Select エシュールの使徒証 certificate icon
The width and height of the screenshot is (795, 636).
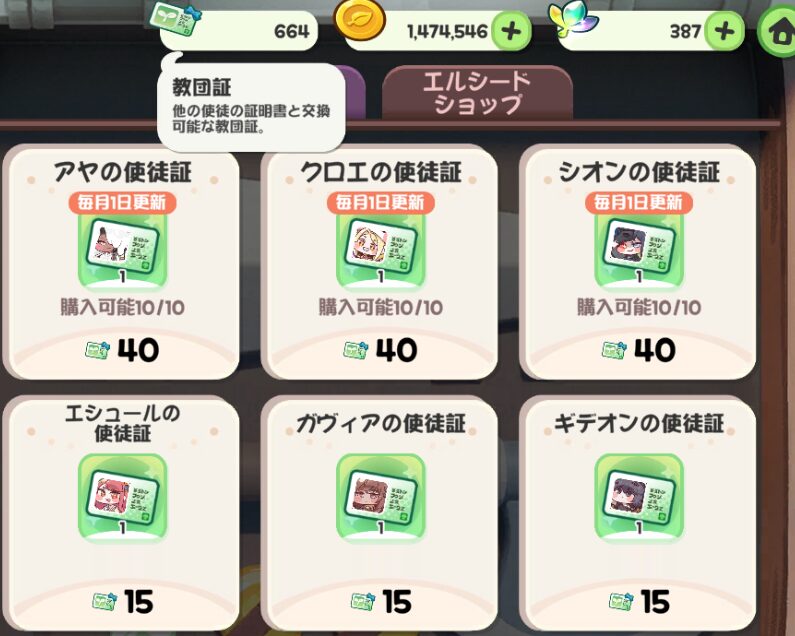coord(123,498)
